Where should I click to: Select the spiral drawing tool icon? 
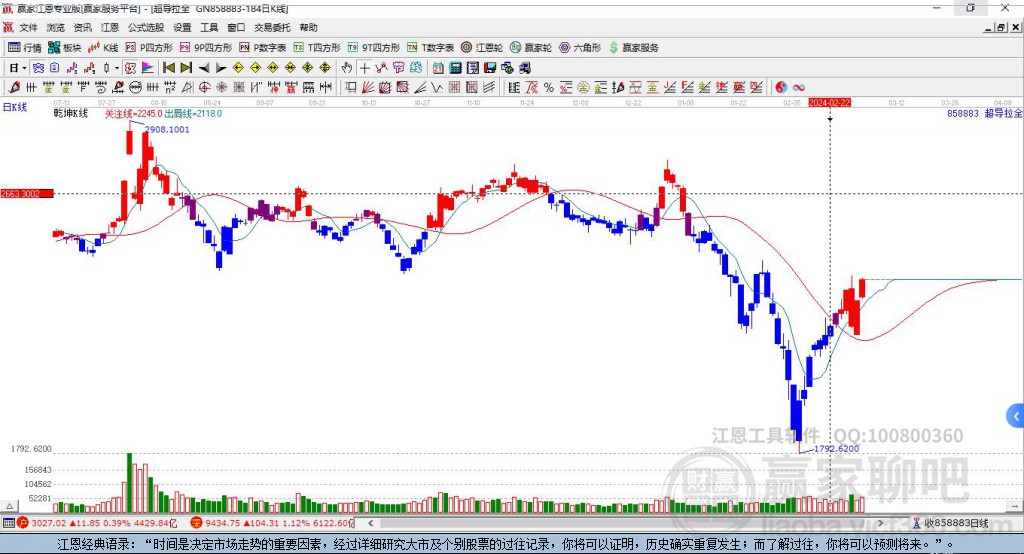[x=101, y=88]
